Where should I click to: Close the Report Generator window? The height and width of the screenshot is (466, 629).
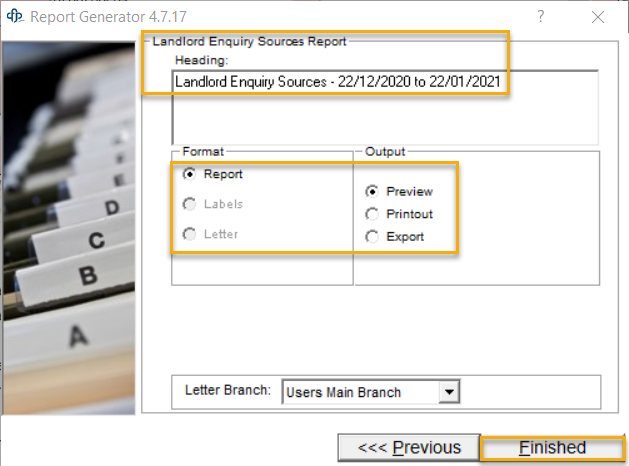pos(598,17)
